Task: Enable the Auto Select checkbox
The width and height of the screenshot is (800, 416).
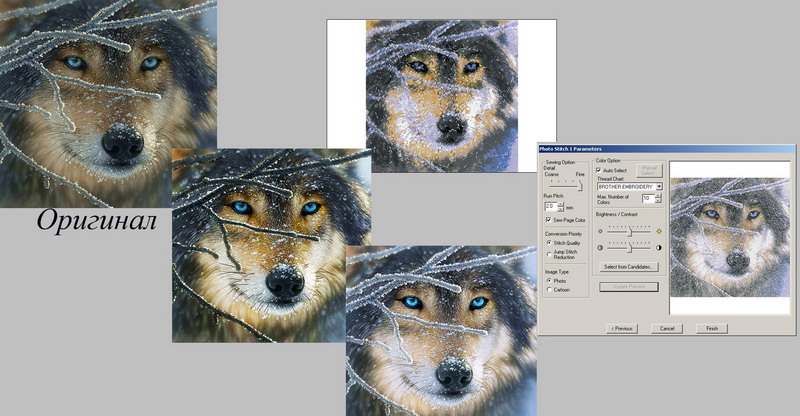Action: pos(599,171)
